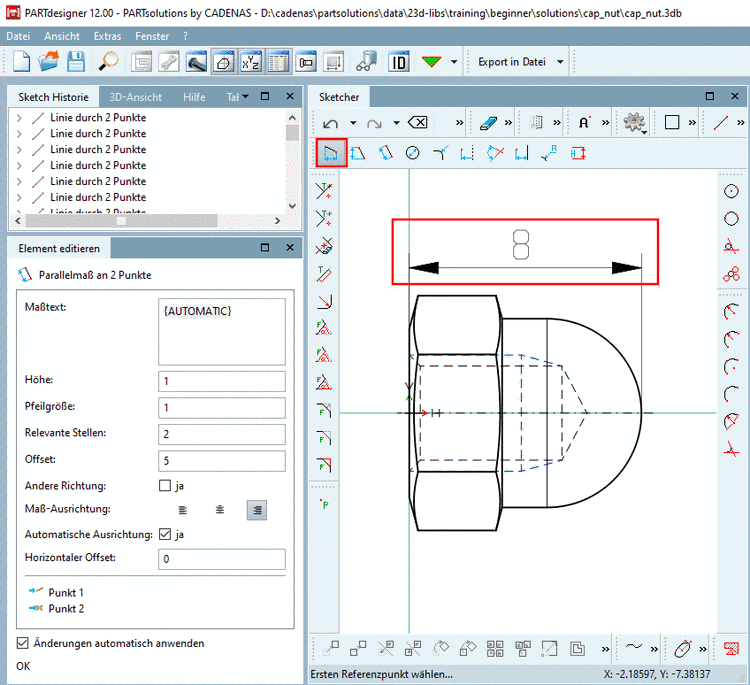Click the undo arrow in Sketcher toolbar
The image size is (750, 685).
(331, 122)
